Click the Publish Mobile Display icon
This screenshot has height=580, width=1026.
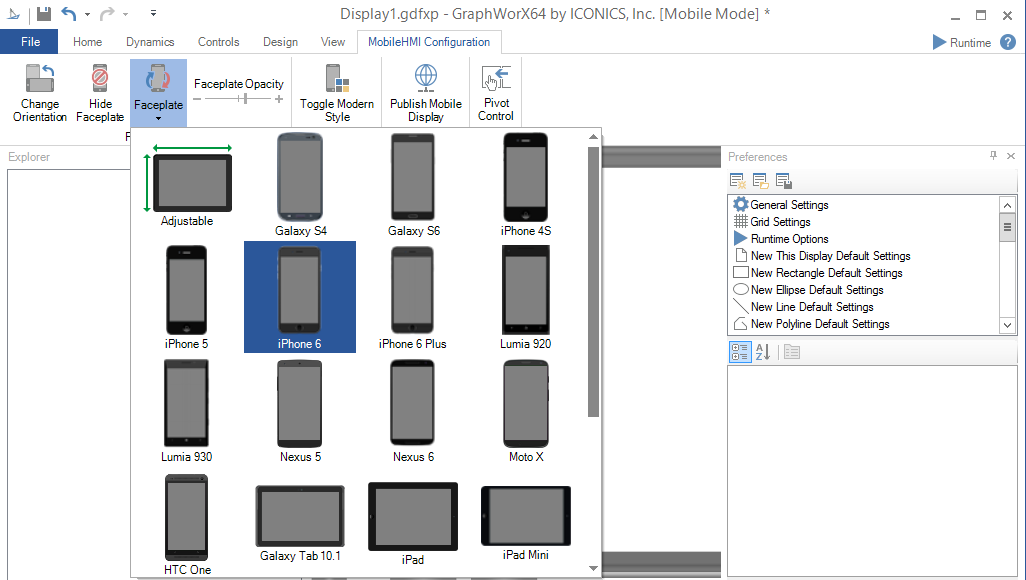[426, 79]
